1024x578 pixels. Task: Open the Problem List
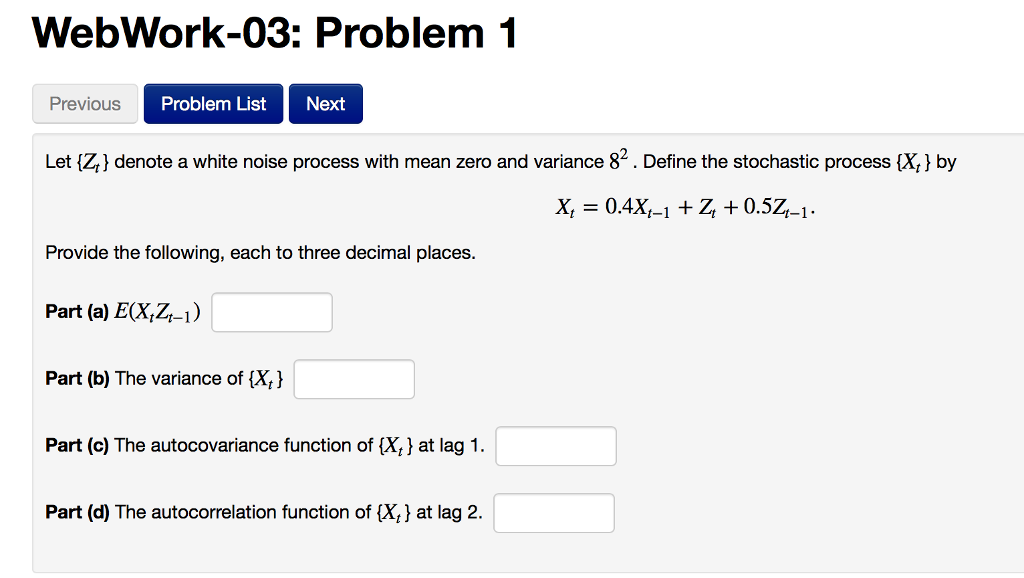click(x=213, y=104)
